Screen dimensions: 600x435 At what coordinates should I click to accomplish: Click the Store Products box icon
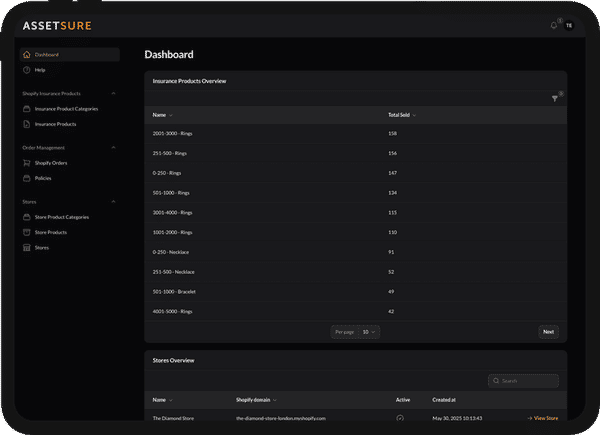click(x=26, y=232)
